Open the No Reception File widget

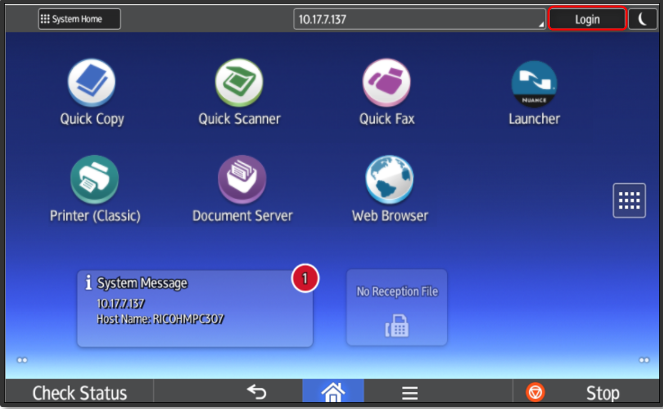(397, 307)
